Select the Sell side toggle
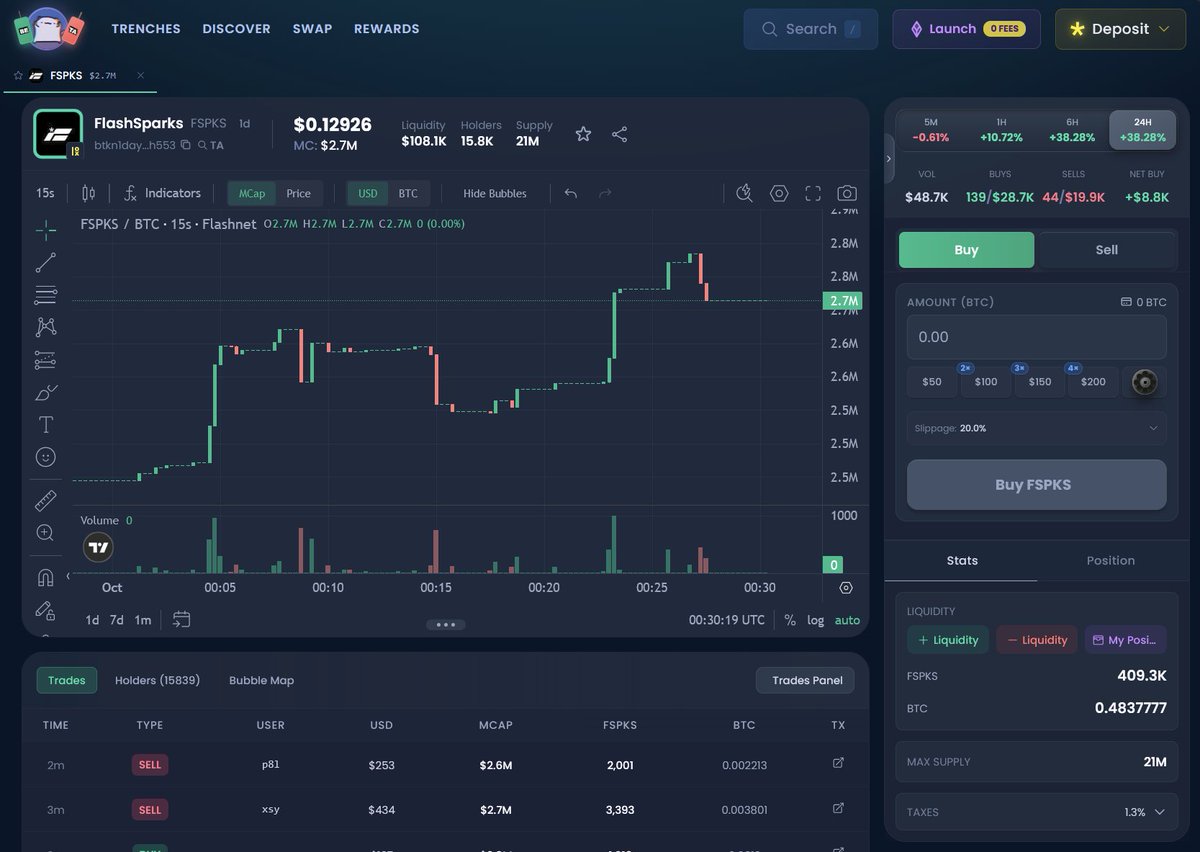The width and height of the screenshot is (1200, 852). pos(1106,250)
